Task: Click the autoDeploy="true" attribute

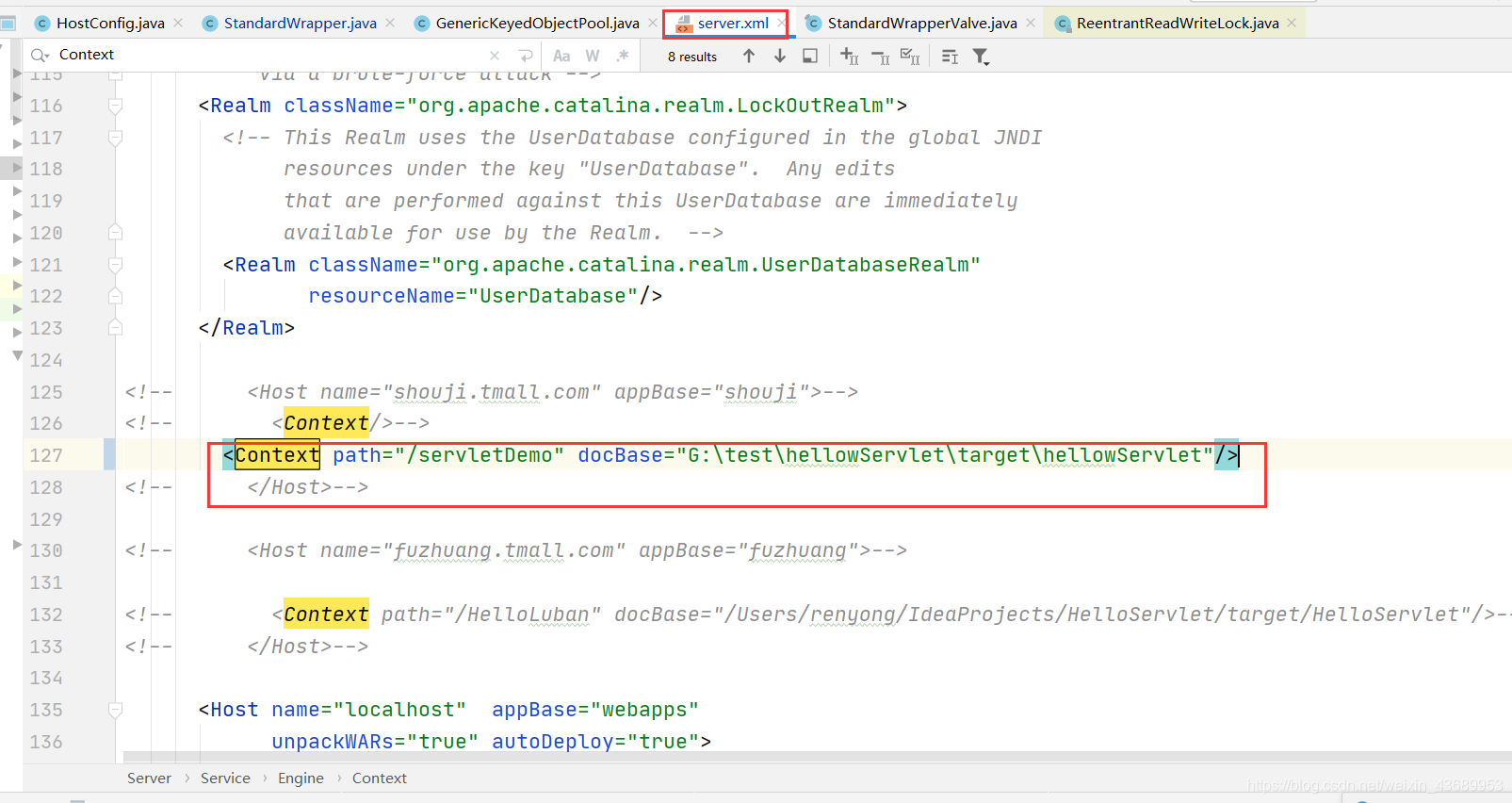Action: coord(595,742)
